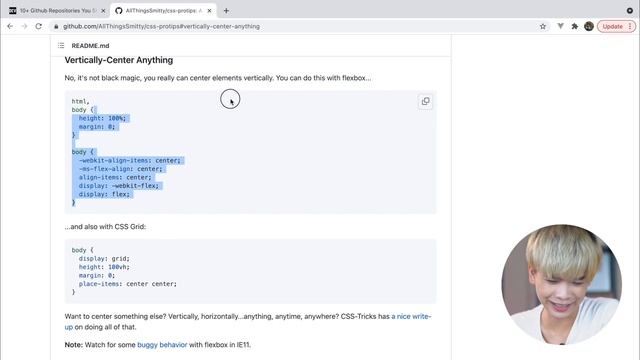This screenshot has width=640, height=360.
Task: Close the '10+ Github Repositories' tab
Action: (x=103, y=11)
